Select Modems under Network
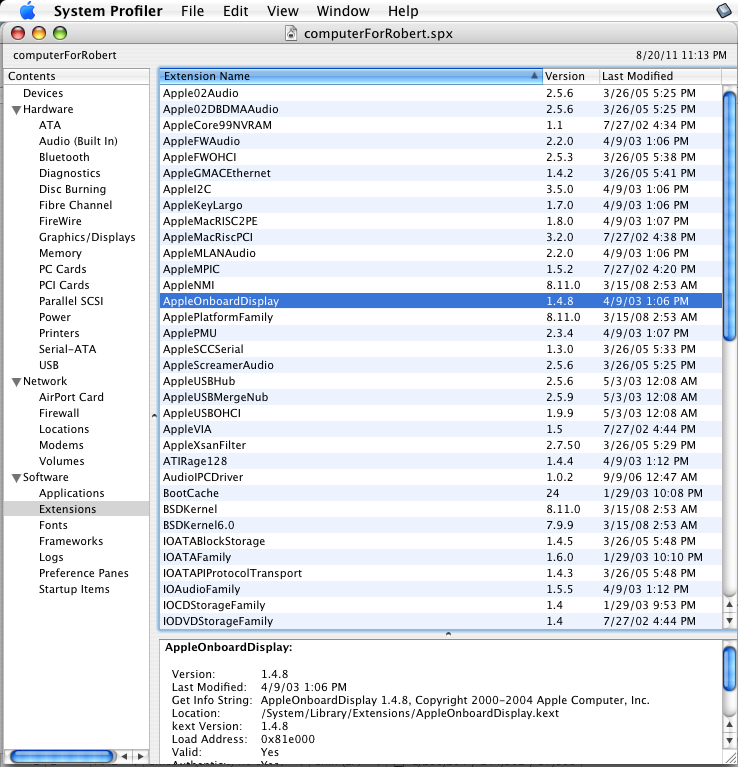 click(61, 445)
